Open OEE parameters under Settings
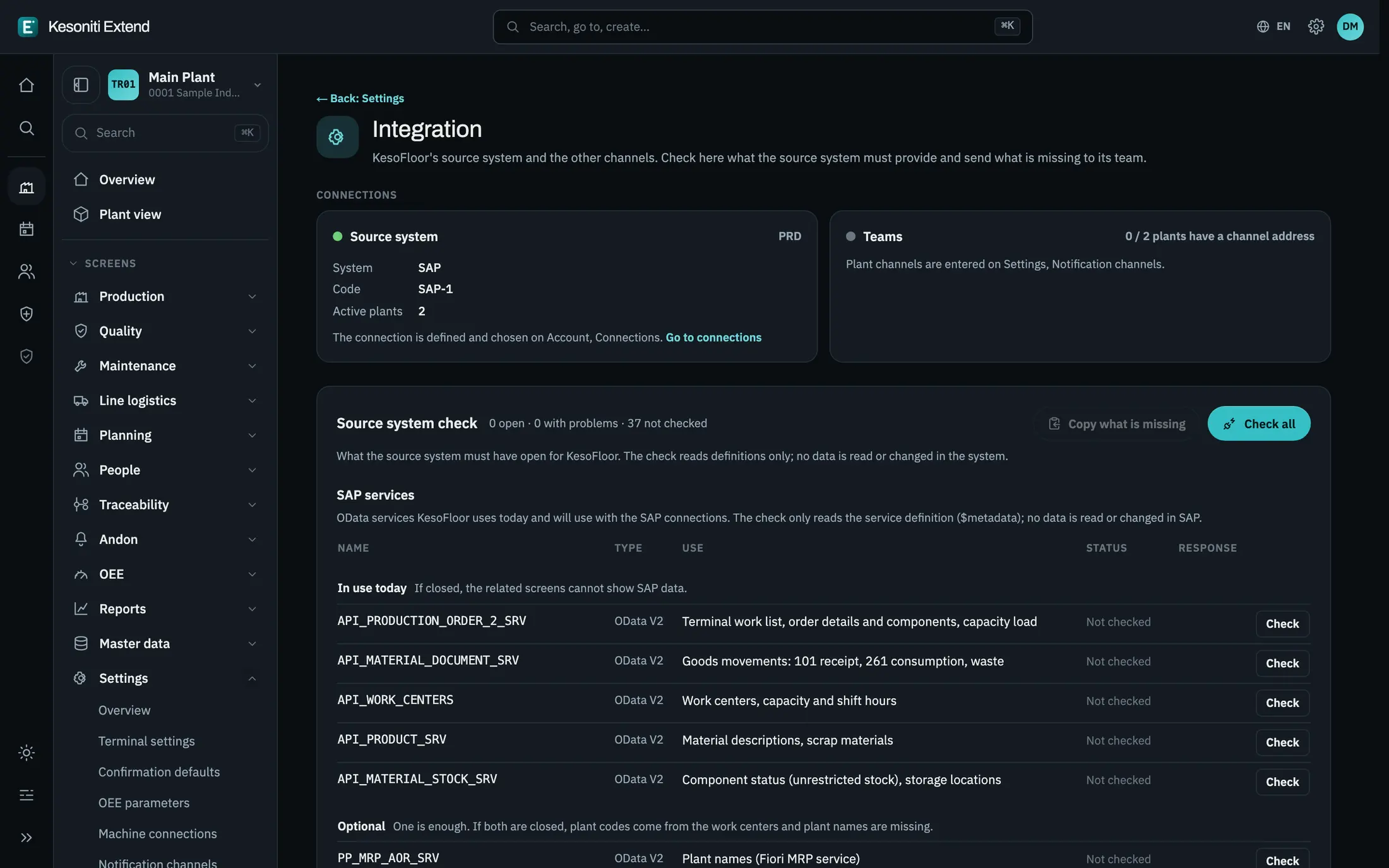 (144, 803)
